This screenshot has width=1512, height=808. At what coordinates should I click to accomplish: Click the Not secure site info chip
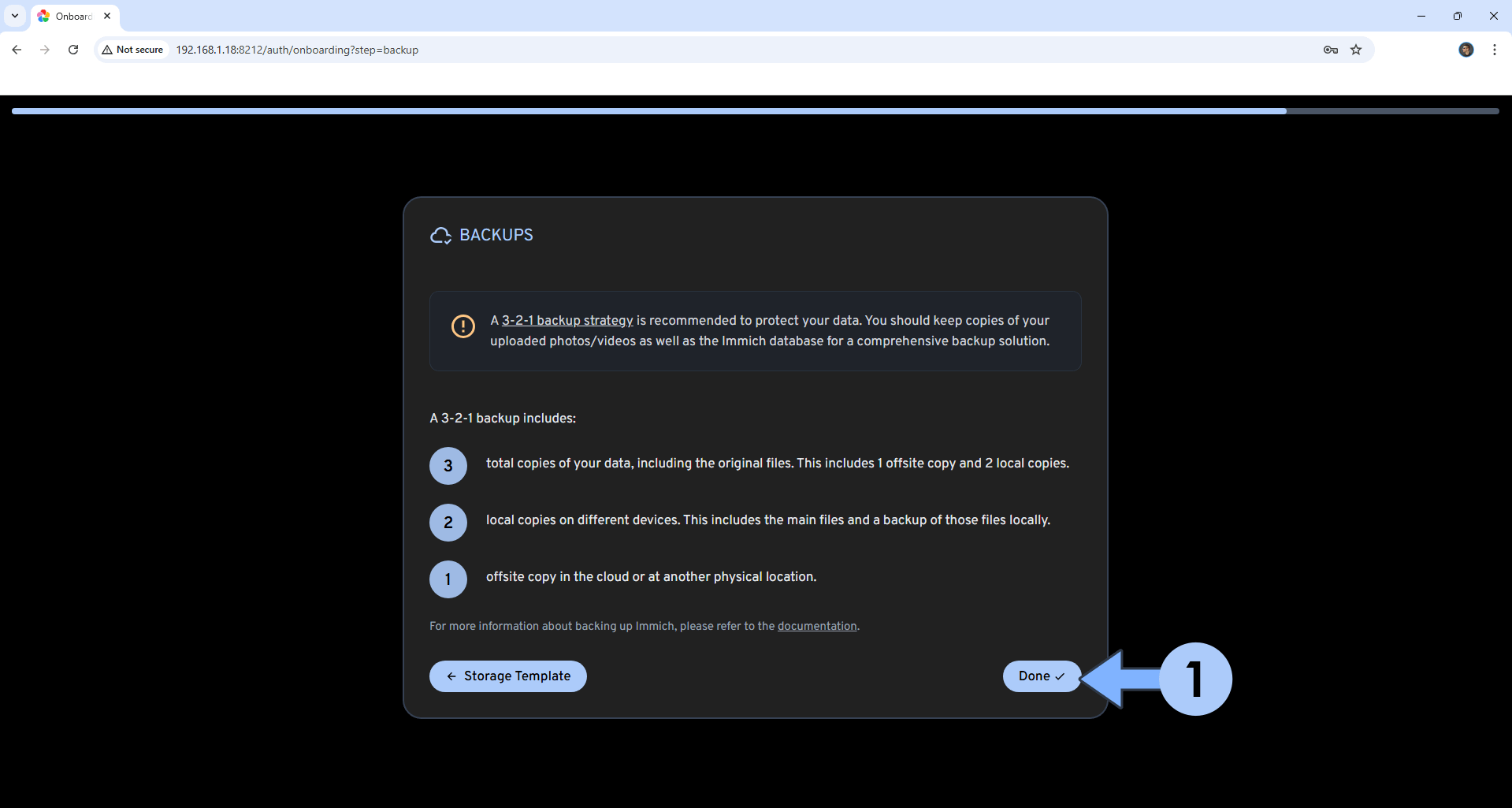[x=132, y=50]
